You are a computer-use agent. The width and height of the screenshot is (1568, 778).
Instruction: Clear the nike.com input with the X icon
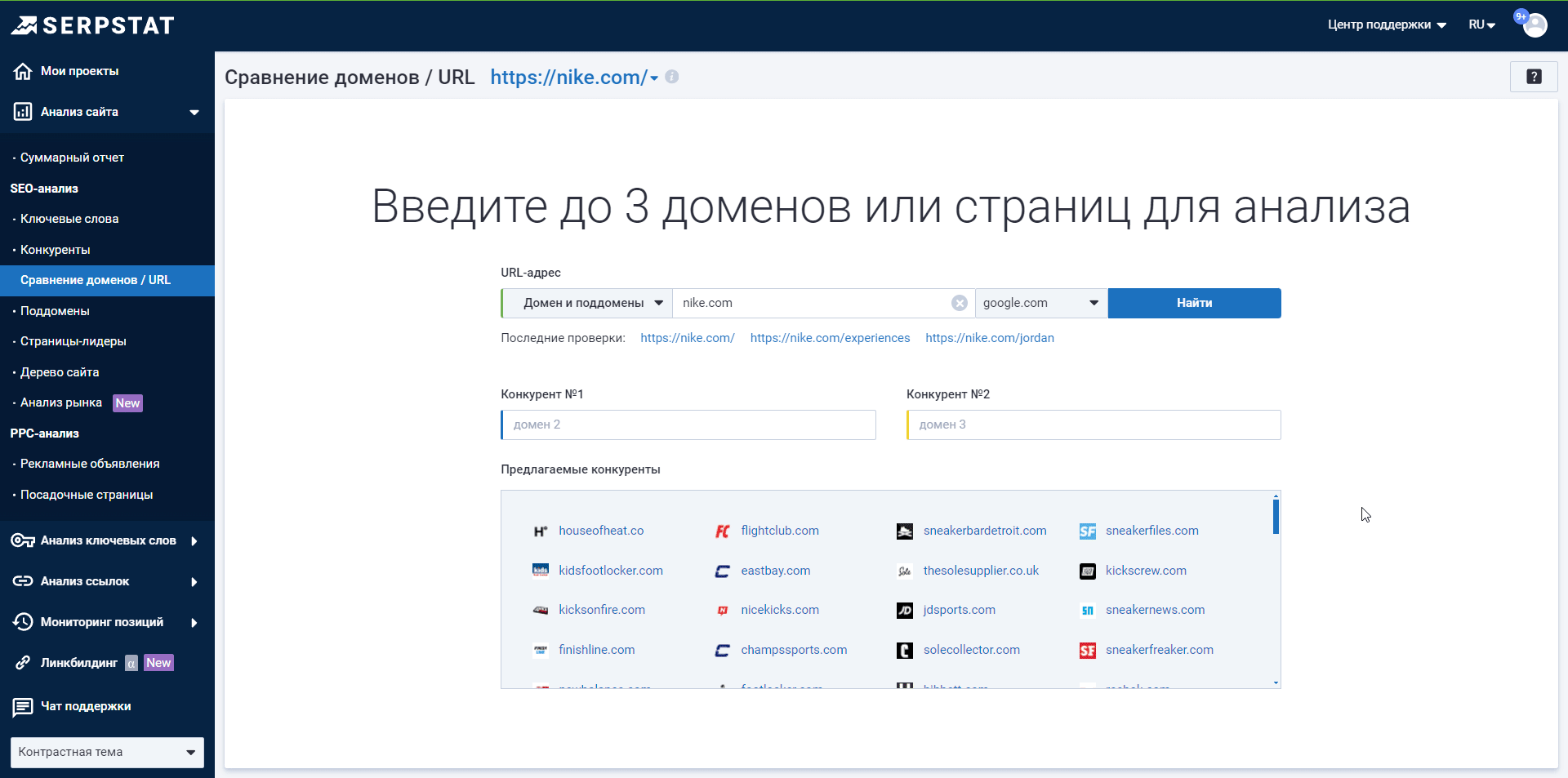[959, 303]
